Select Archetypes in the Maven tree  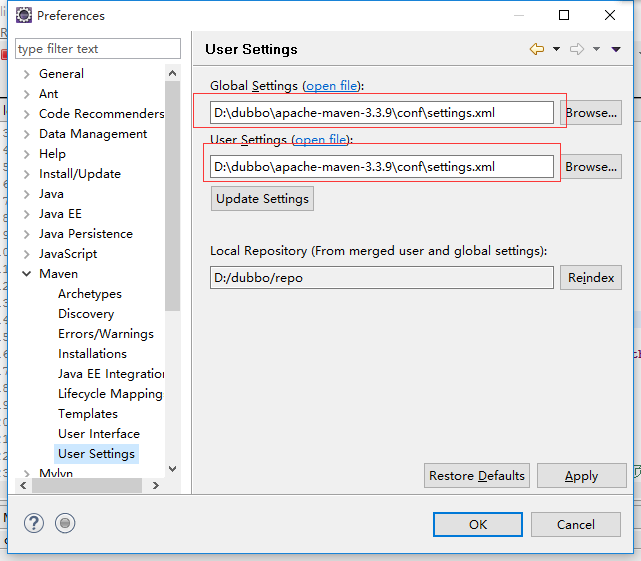(90, 294)
